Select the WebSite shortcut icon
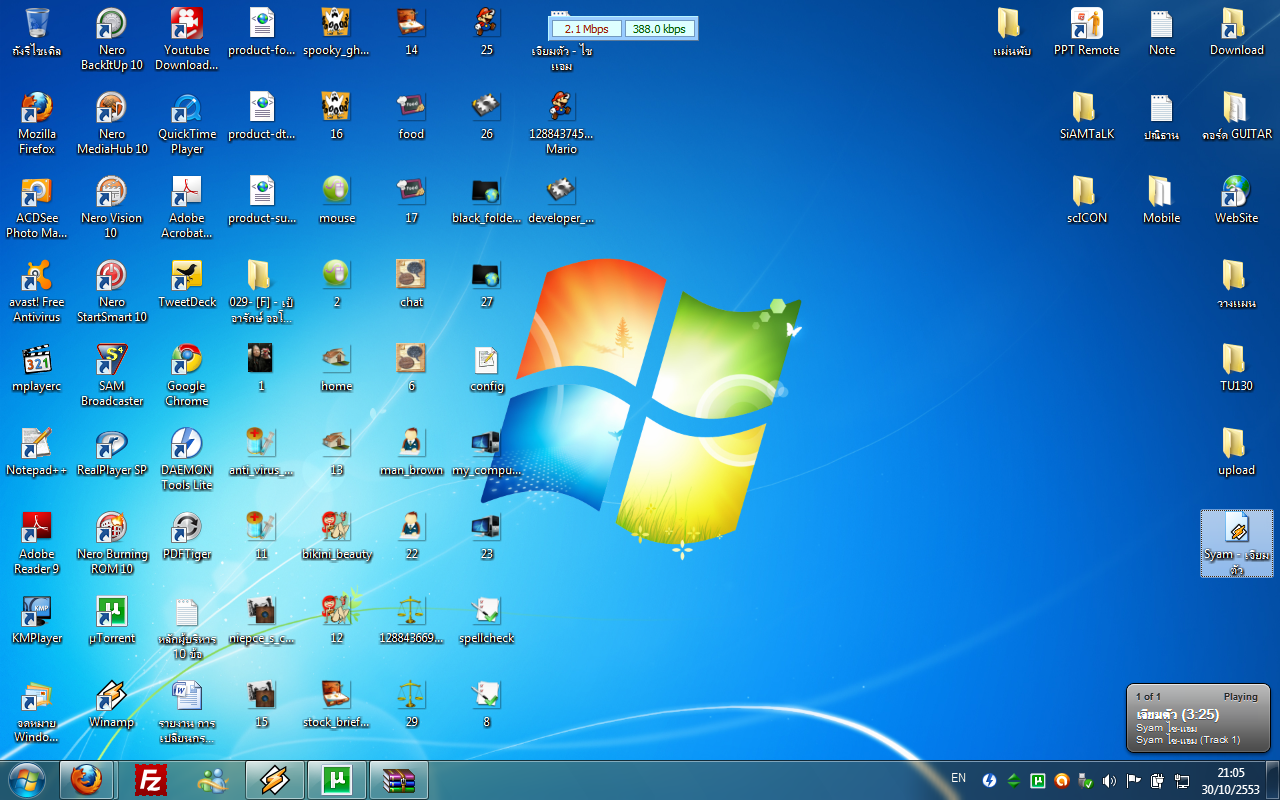This screenshot has width=1280, height=800. point(1237,199)
